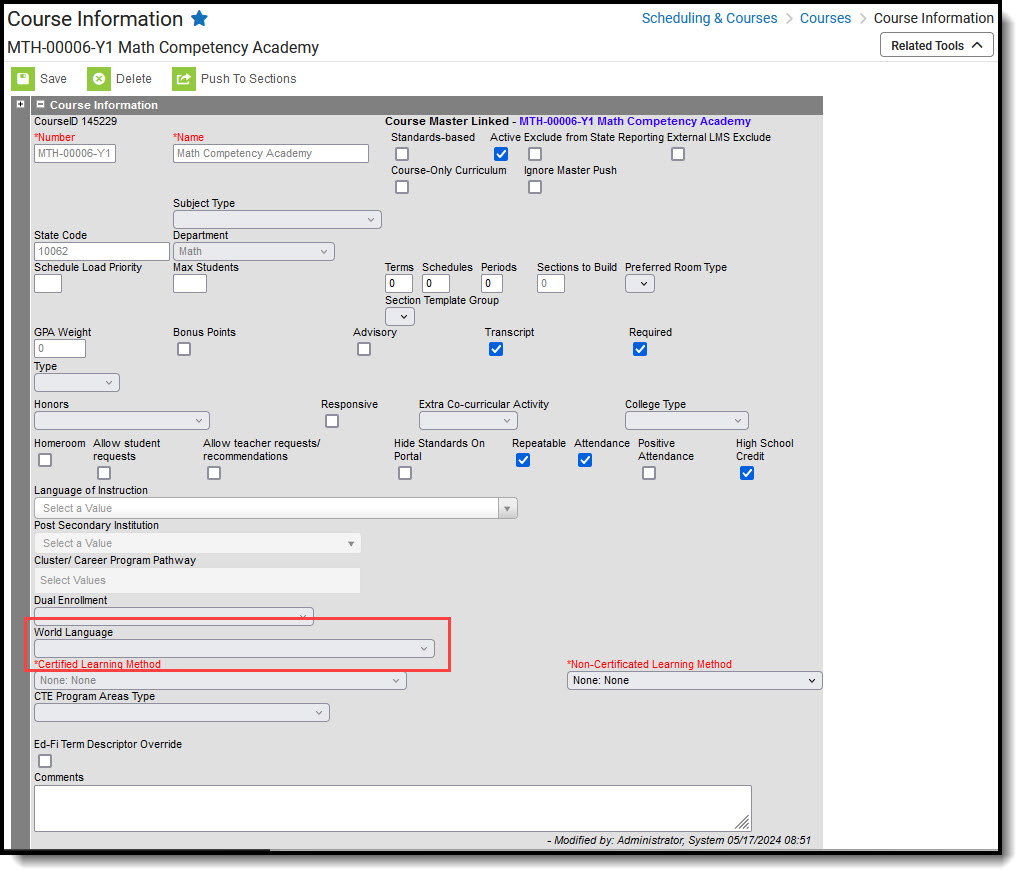1026x879 pixels.
Task: Toggle the Active checkbox
Action: click(501, 154)
